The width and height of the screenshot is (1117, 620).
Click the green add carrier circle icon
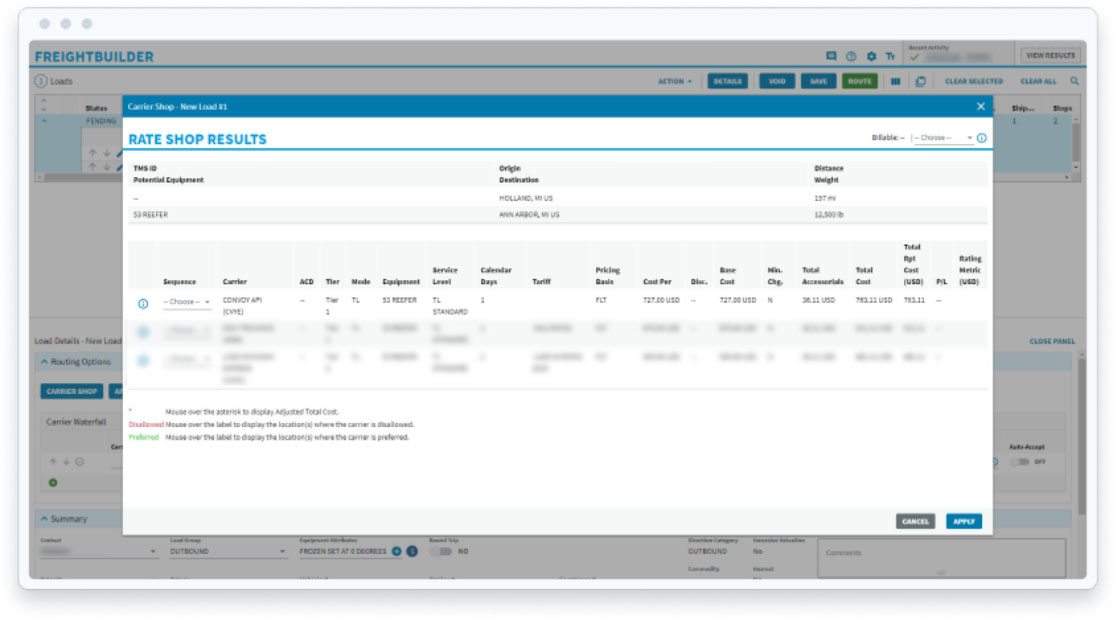pos(52,483)
